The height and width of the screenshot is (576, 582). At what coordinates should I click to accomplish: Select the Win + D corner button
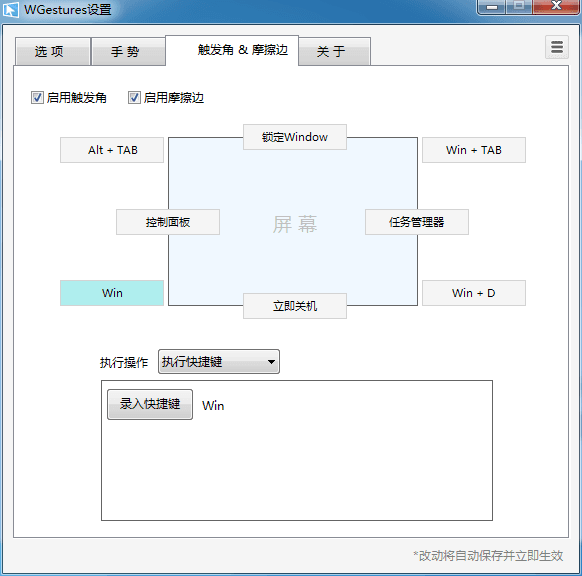[x=474, y=293]
